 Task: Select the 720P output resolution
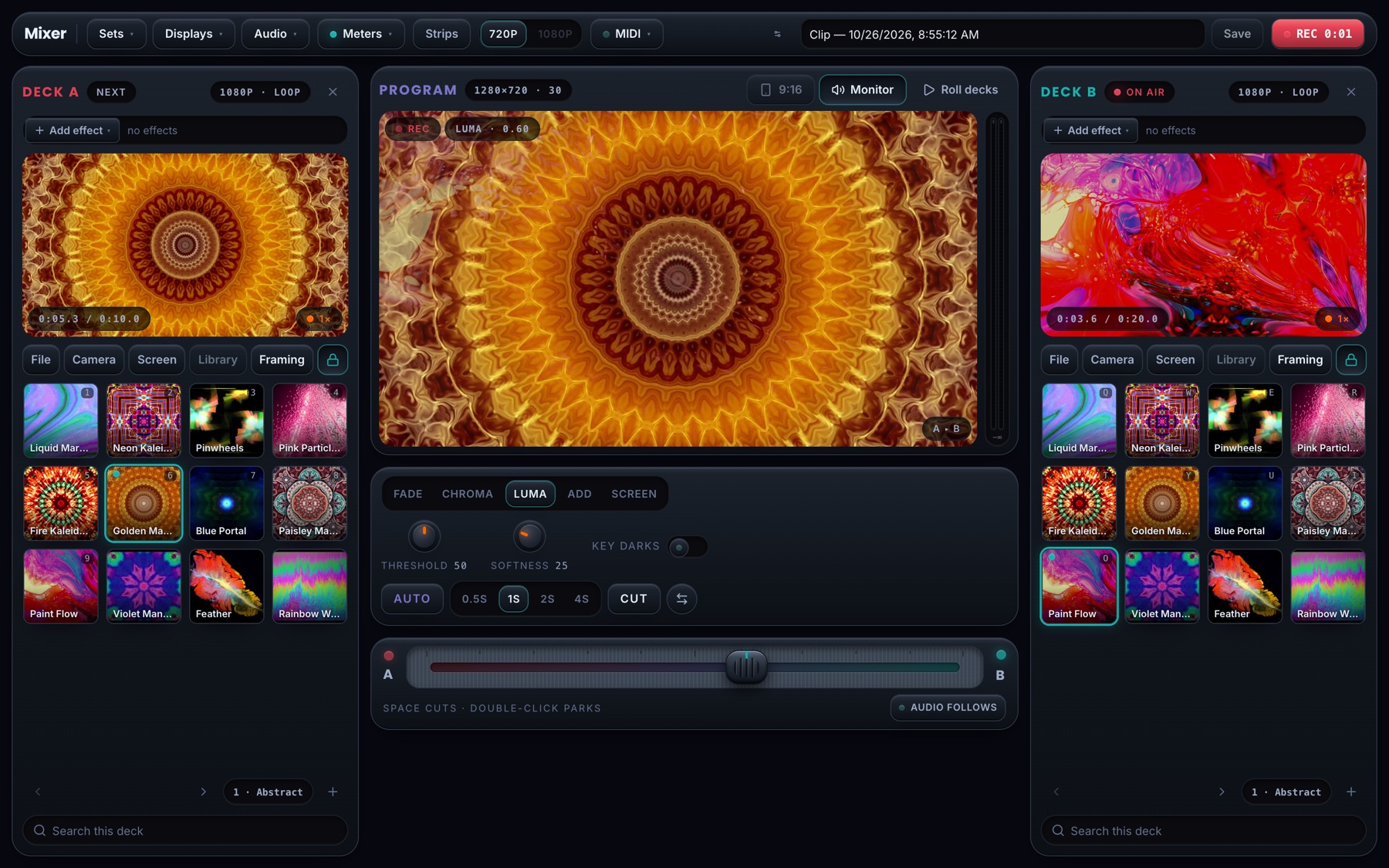[503, 34]
